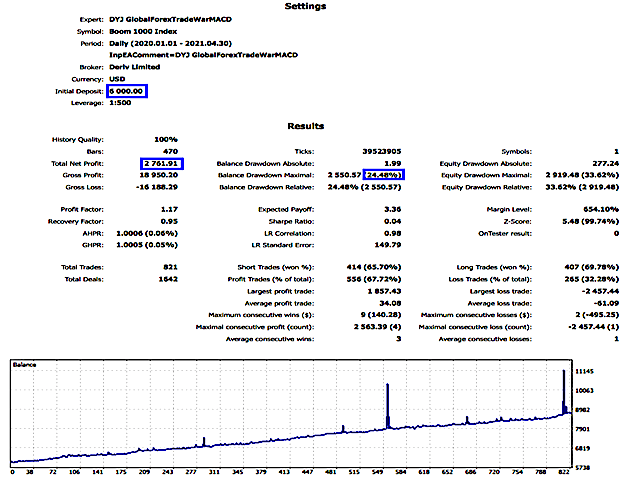This screenshot has width=640, height=480.
Task: Select the Gross Loss value -16 188.29
Action: [x=153, y=186]
